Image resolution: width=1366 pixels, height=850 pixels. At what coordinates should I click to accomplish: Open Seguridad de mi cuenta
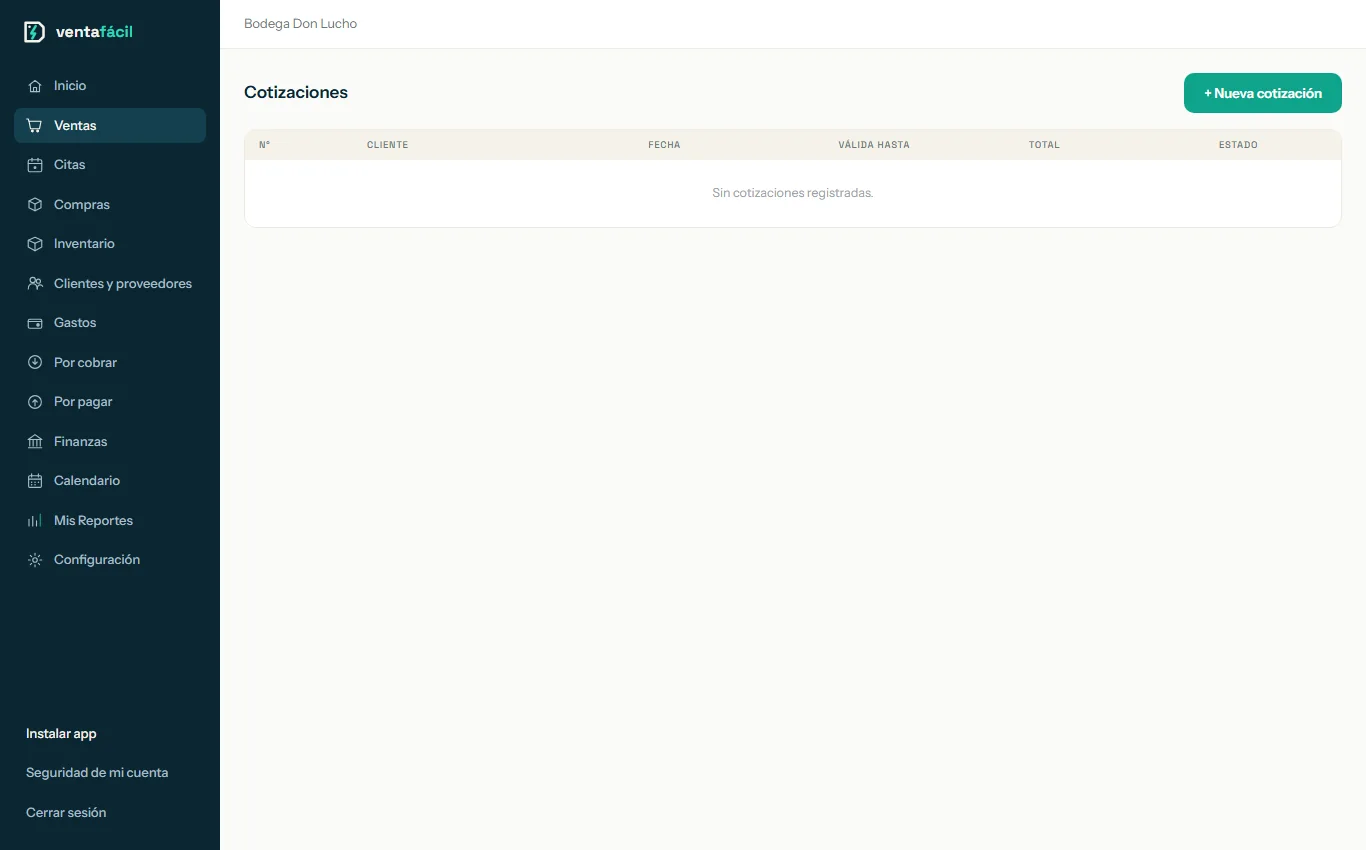pos(97,773)
